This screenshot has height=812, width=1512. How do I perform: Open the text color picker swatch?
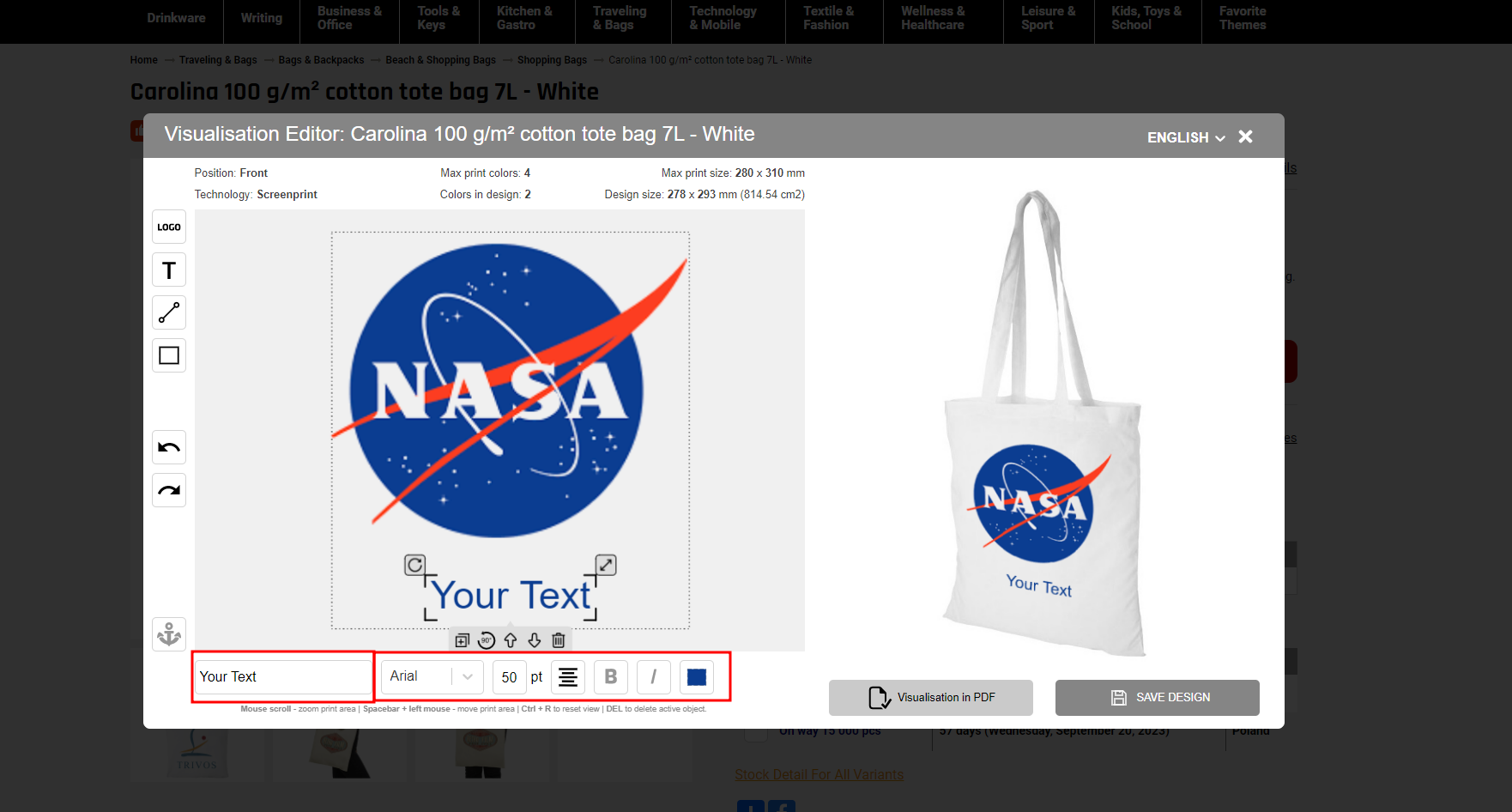697,677
